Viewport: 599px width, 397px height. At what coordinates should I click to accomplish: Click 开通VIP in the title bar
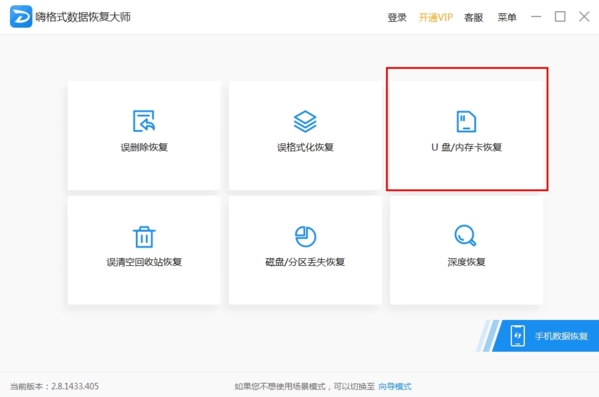(x=435, y=17)
